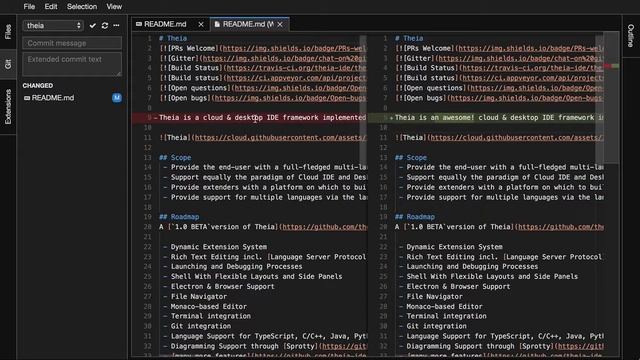
Task: Open the Open bugs badge link in left pane
Action: tap(289, 98)
